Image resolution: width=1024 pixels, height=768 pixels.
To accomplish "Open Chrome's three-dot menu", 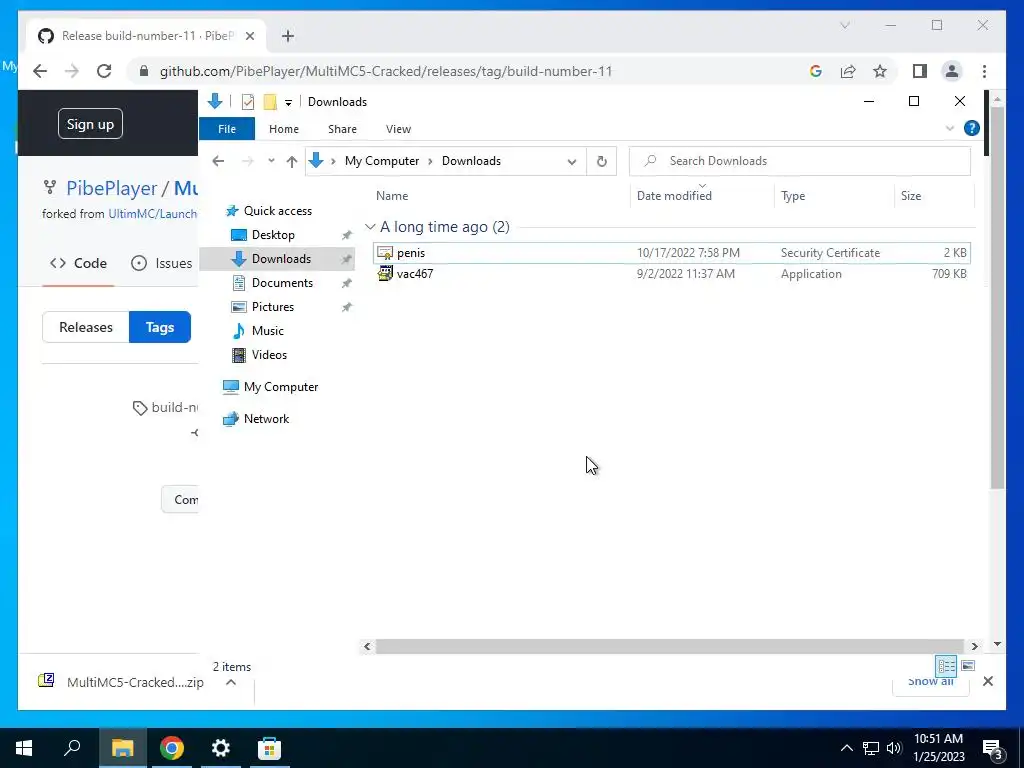I will pos(984,71).
